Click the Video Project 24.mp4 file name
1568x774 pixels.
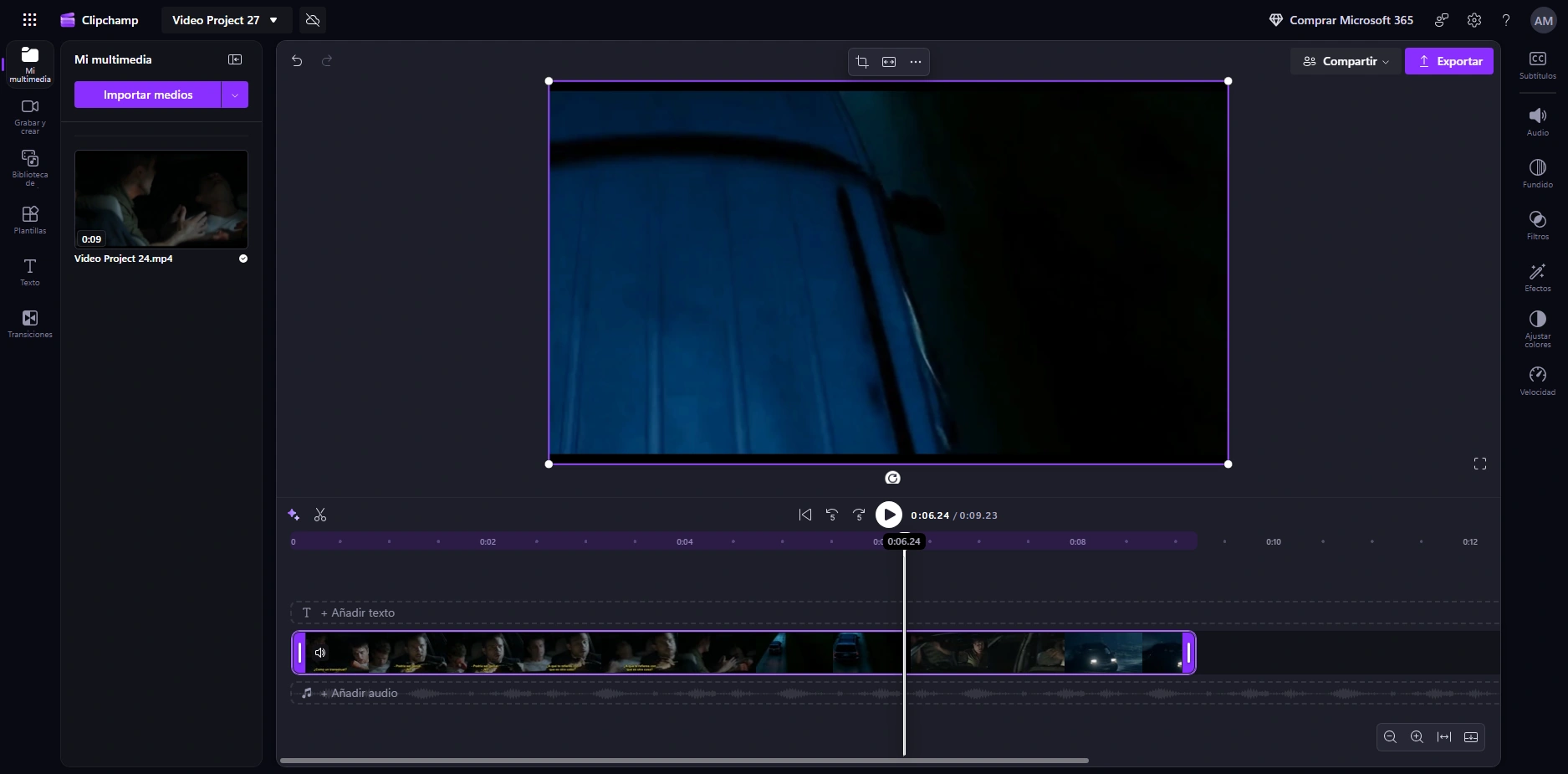(124, 259)
